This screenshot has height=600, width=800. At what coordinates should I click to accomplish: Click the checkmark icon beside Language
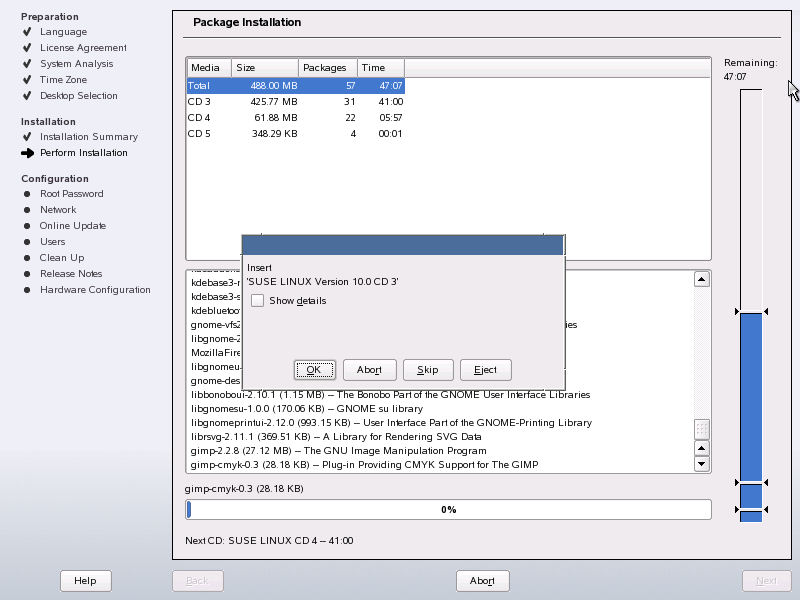(27, 32)
